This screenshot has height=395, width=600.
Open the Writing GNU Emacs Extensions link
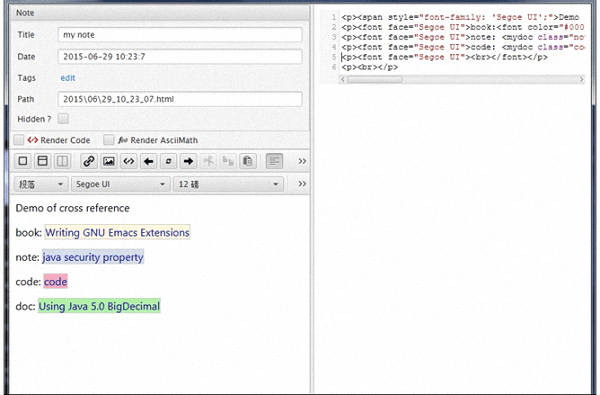point(117,232)
